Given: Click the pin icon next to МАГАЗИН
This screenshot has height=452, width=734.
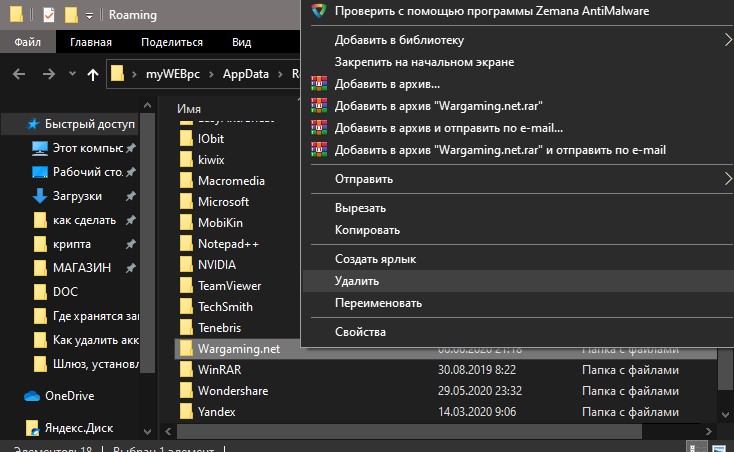Looking at the screenshot, I should 131,268.
